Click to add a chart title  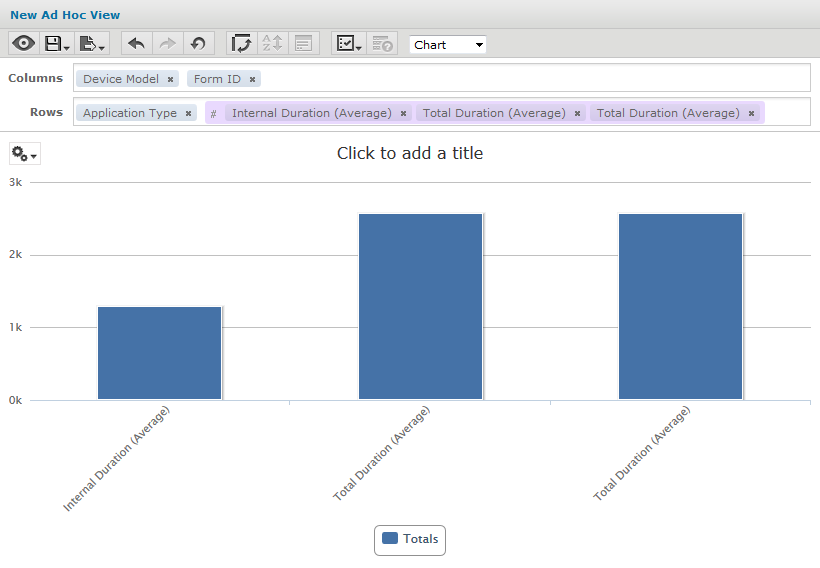[410, 153]
